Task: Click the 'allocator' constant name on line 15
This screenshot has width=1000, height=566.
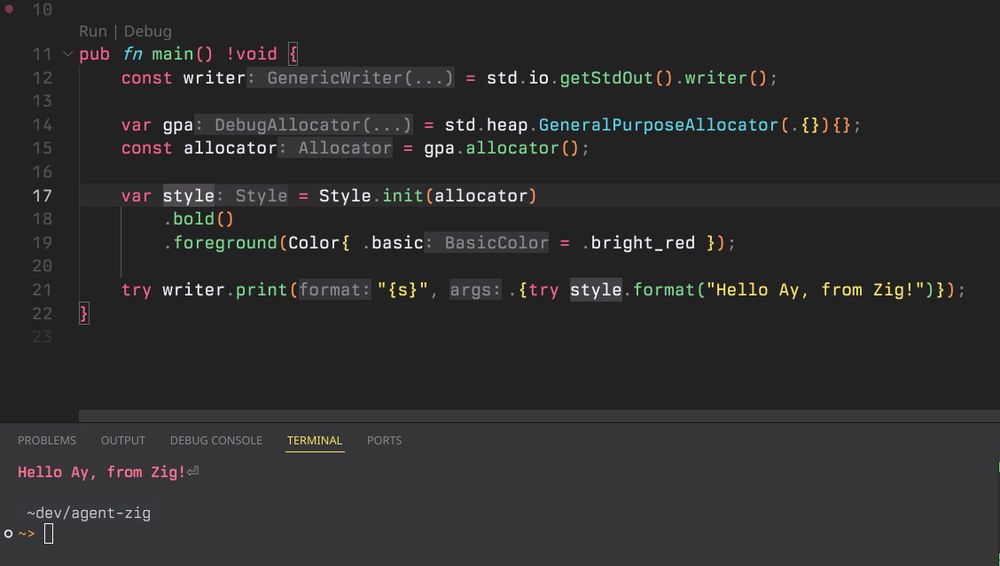Action: [x=230, y=148]
